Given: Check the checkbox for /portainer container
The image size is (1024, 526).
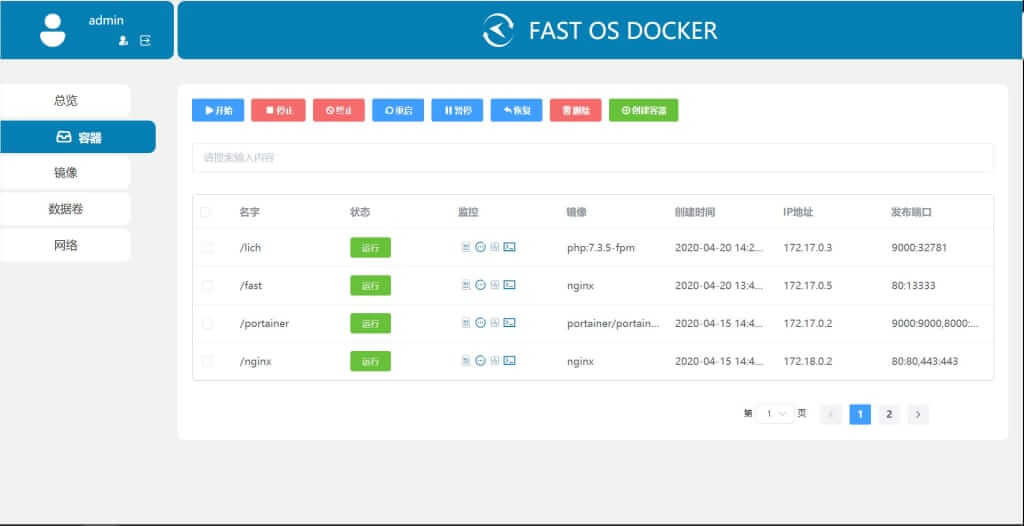Looking at the screenshot, I should (x=206, y=323).
